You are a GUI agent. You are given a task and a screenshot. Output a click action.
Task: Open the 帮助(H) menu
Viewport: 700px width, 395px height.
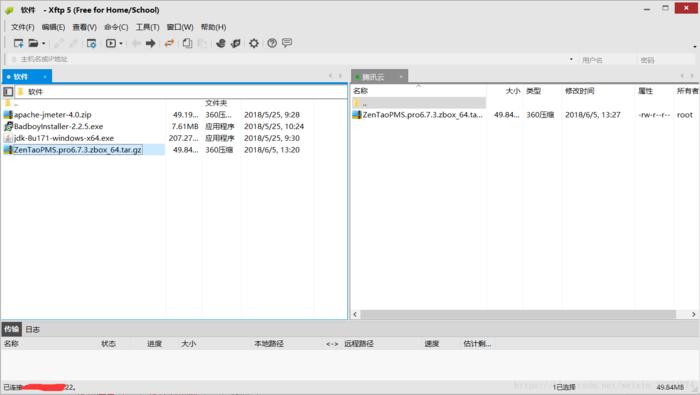click(x=213, y=27)
